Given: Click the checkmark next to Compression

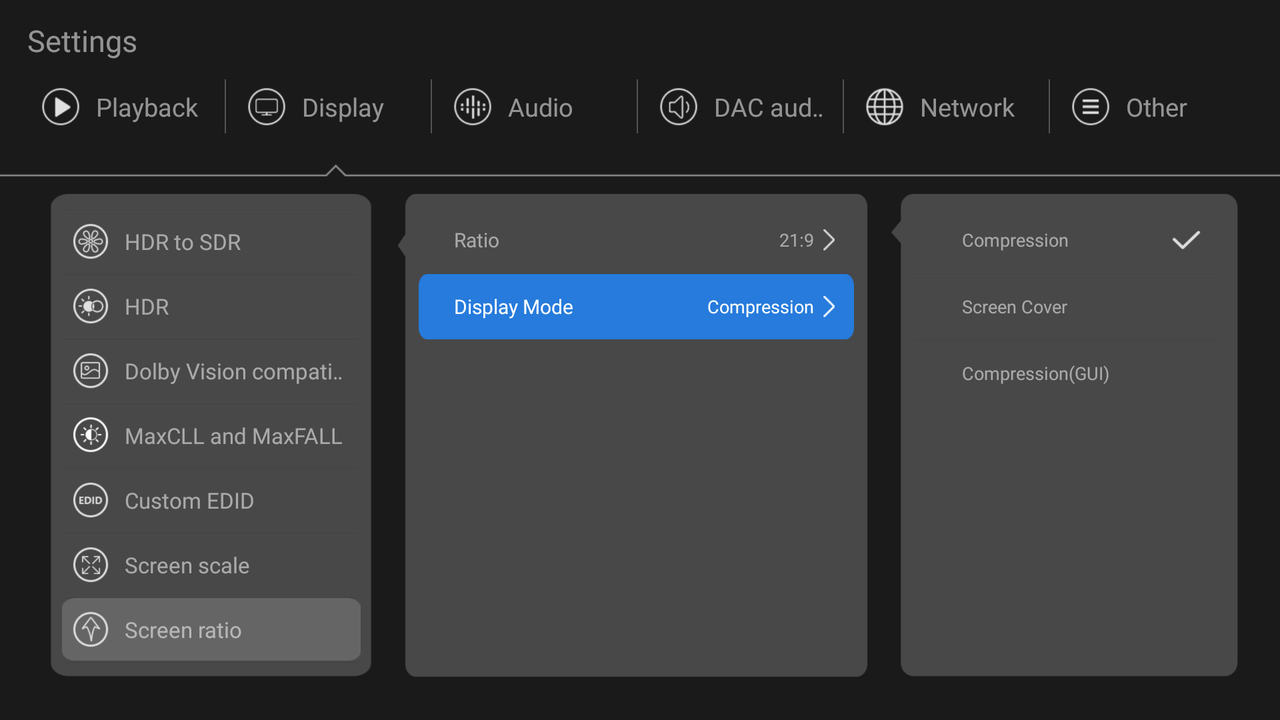Looking at the screenshot, I should 1186,240.
